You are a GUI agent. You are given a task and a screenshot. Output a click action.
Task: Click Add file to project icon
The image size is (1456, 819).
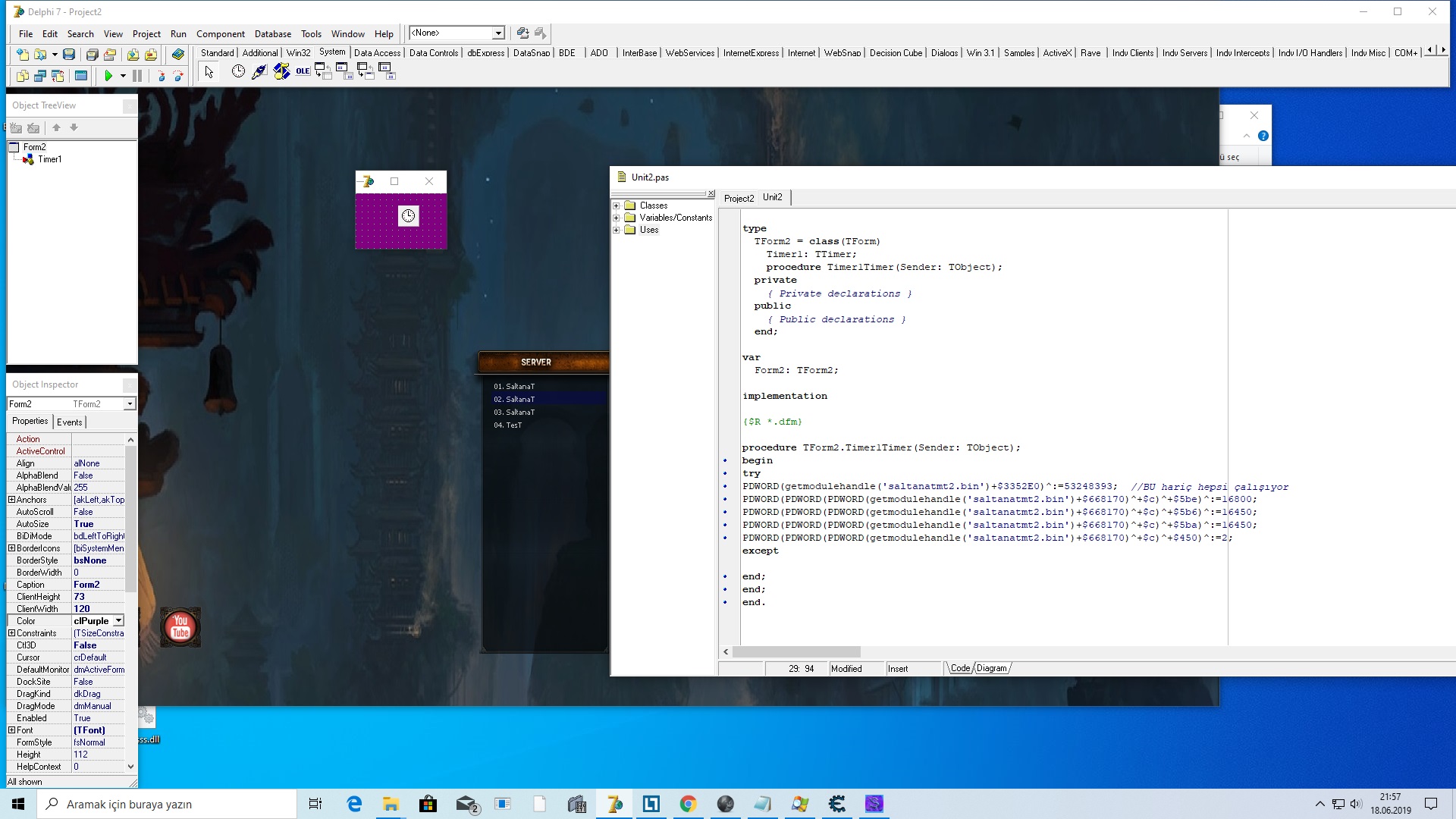tap(133, 55)
